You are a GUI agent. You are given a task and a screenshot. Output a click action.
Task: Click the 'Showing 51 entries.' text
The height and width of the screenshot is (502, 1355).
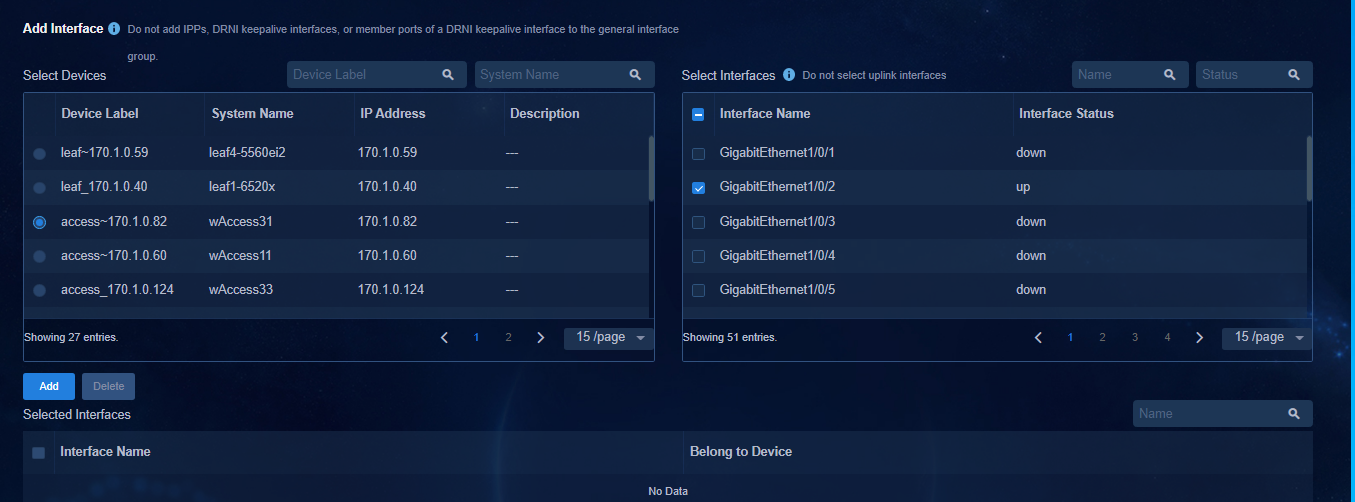click(730, 338)
